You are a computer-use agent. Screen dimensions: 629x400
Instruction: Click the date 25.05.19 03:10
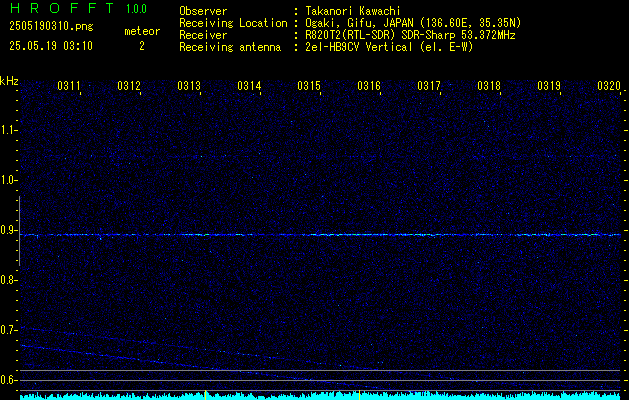(51, 46)
